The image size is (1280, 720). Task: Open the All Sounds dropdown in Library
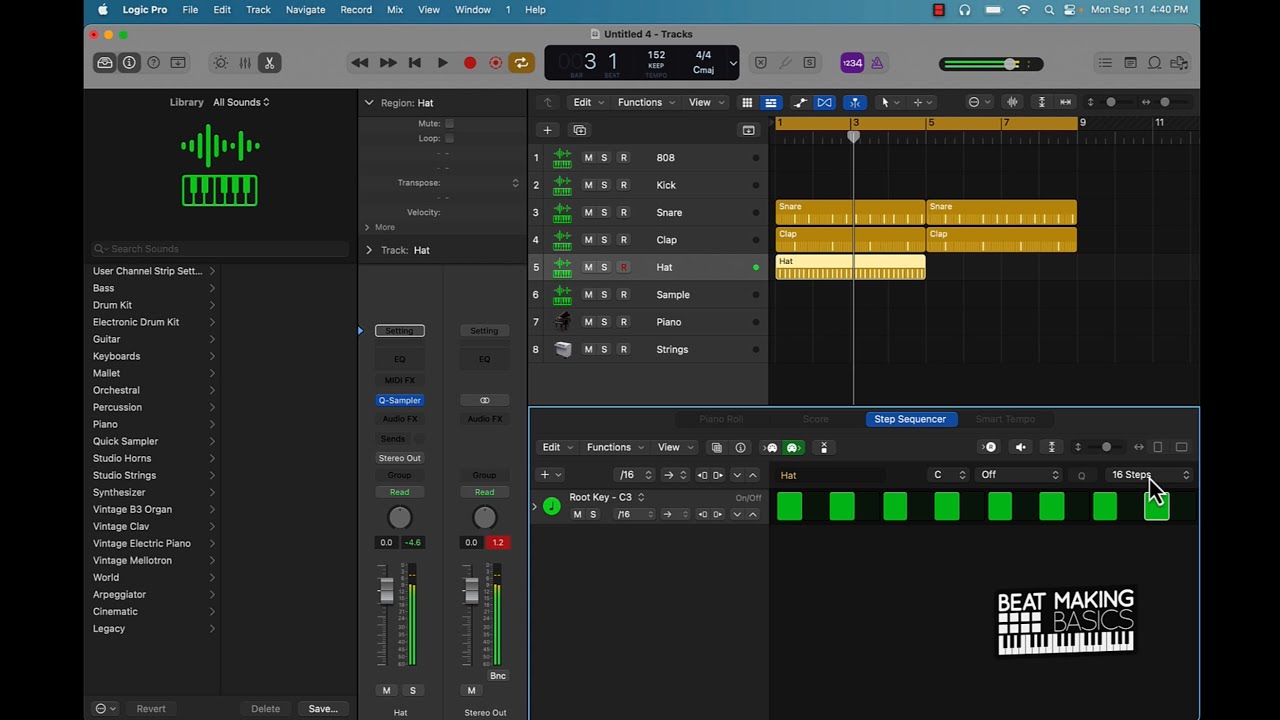pyautogui.click(x=241, y=102)
